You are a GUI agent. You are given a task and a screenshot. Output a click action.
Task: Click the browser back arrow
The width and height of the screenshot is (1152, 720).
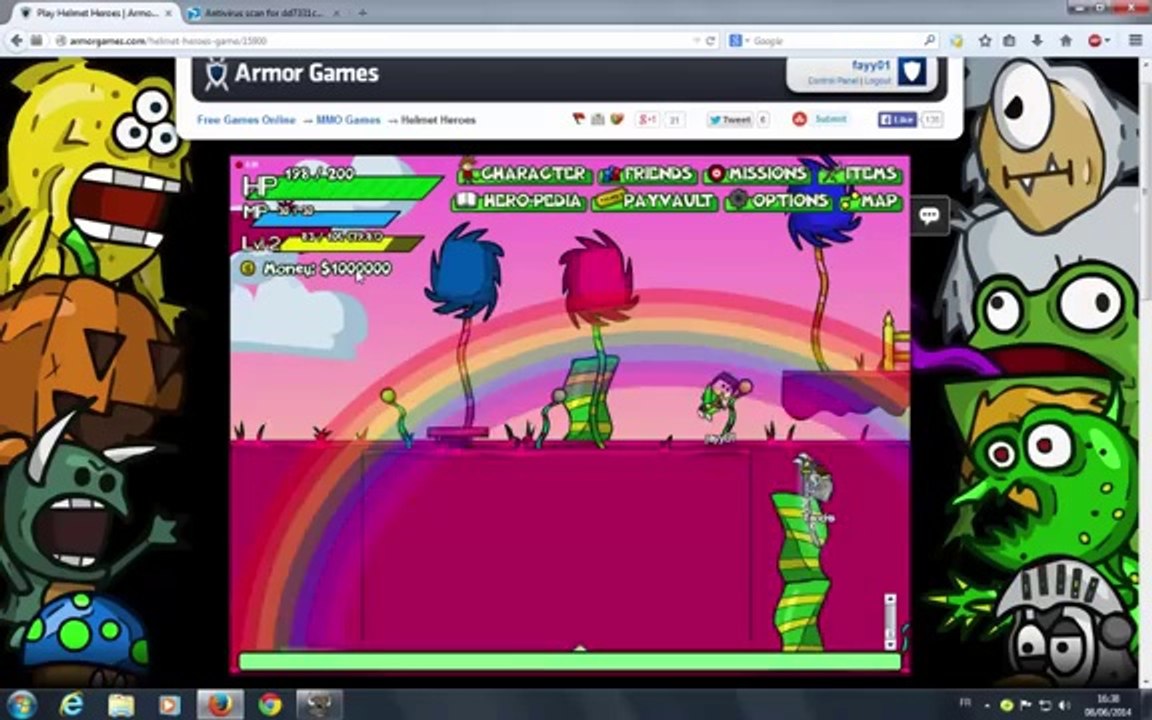pyautogui.click(x=16, y=40)
